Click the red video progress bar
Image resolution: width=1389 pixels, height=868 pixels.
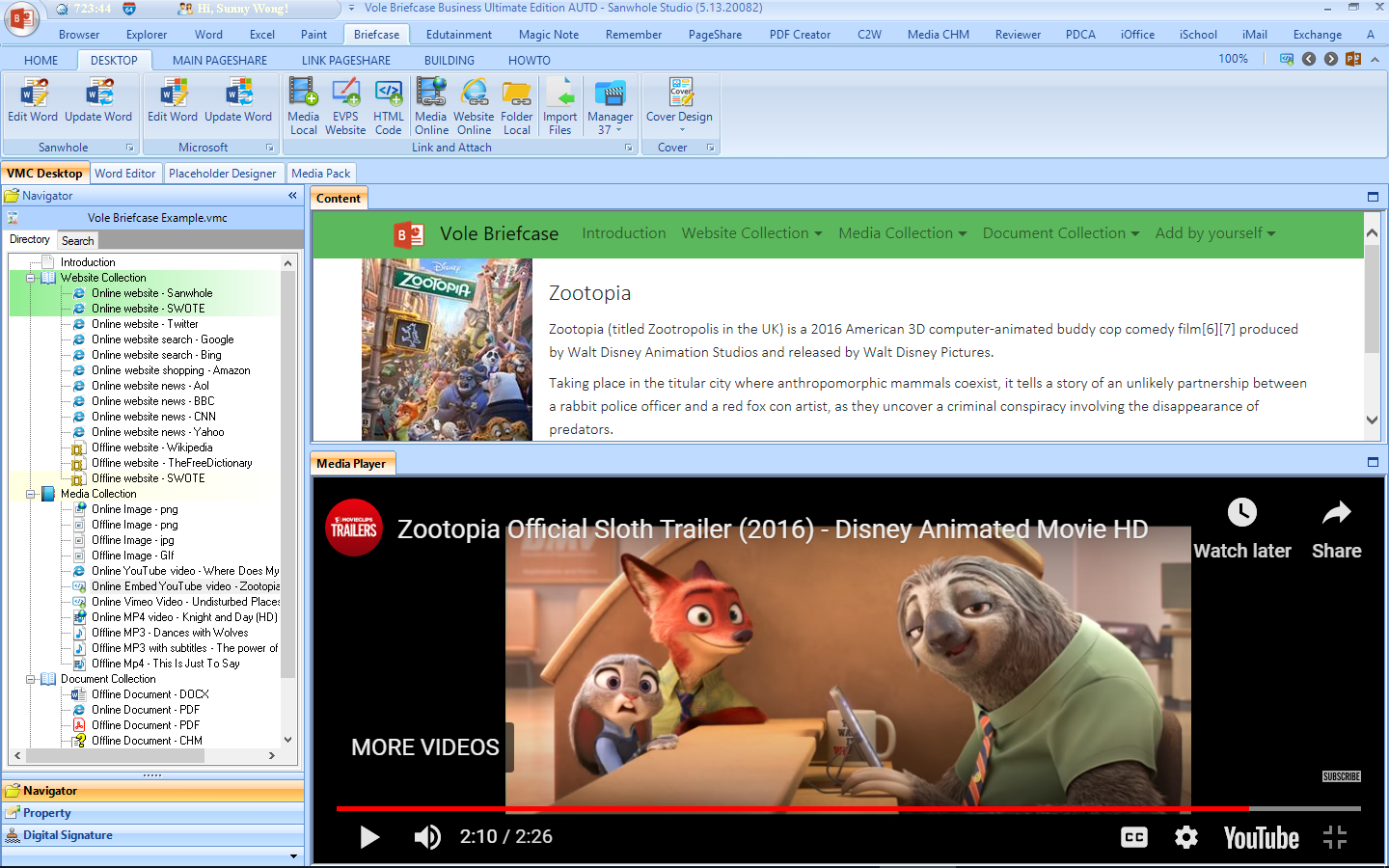coord(791,808)
